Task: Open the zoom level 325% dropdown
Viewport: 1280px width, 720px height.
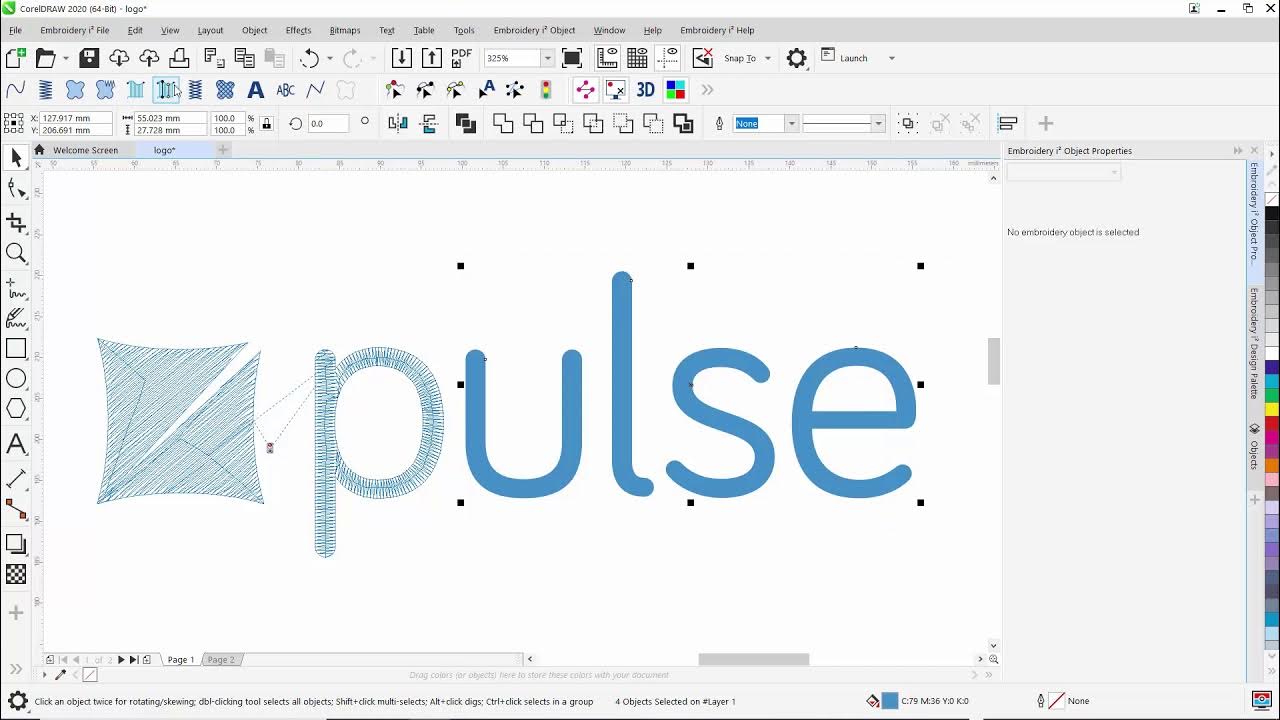Action: point(547,58)
